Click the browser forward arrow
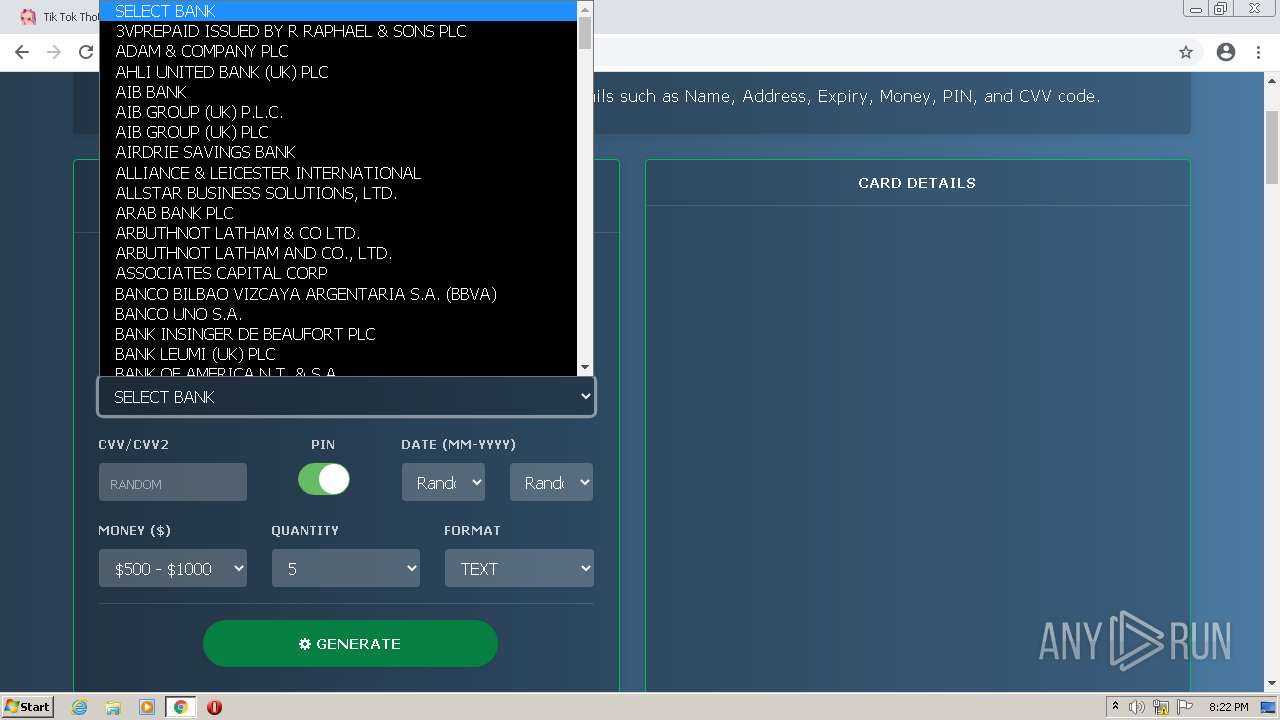 (x=54, y=52)
